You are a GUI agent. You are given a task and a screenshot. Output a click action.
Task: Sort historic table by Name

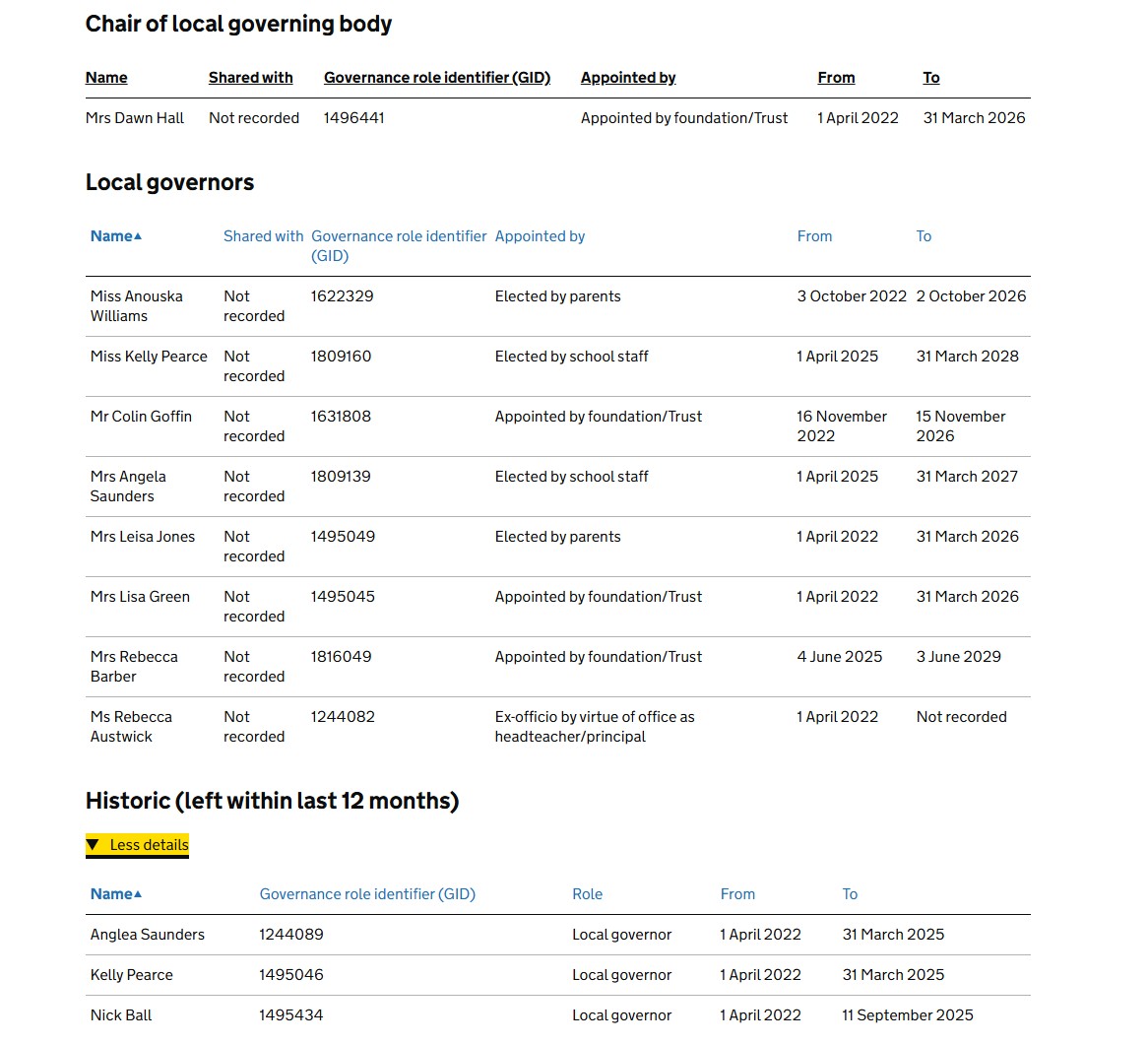tap(111, 894)
